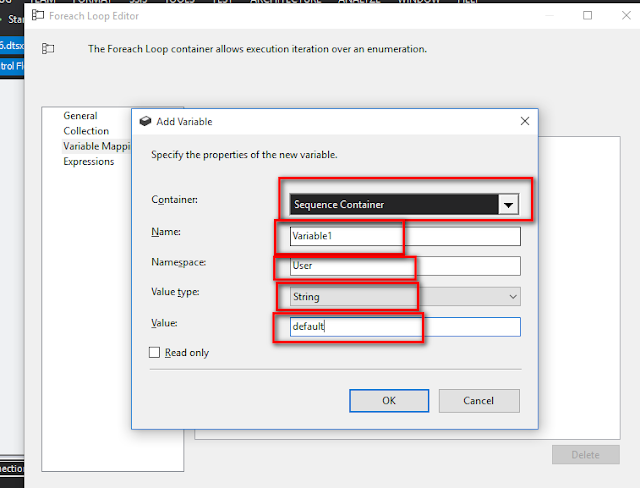
Task: Click the Foreach Loop container description icon
Action: click(48, 49)
